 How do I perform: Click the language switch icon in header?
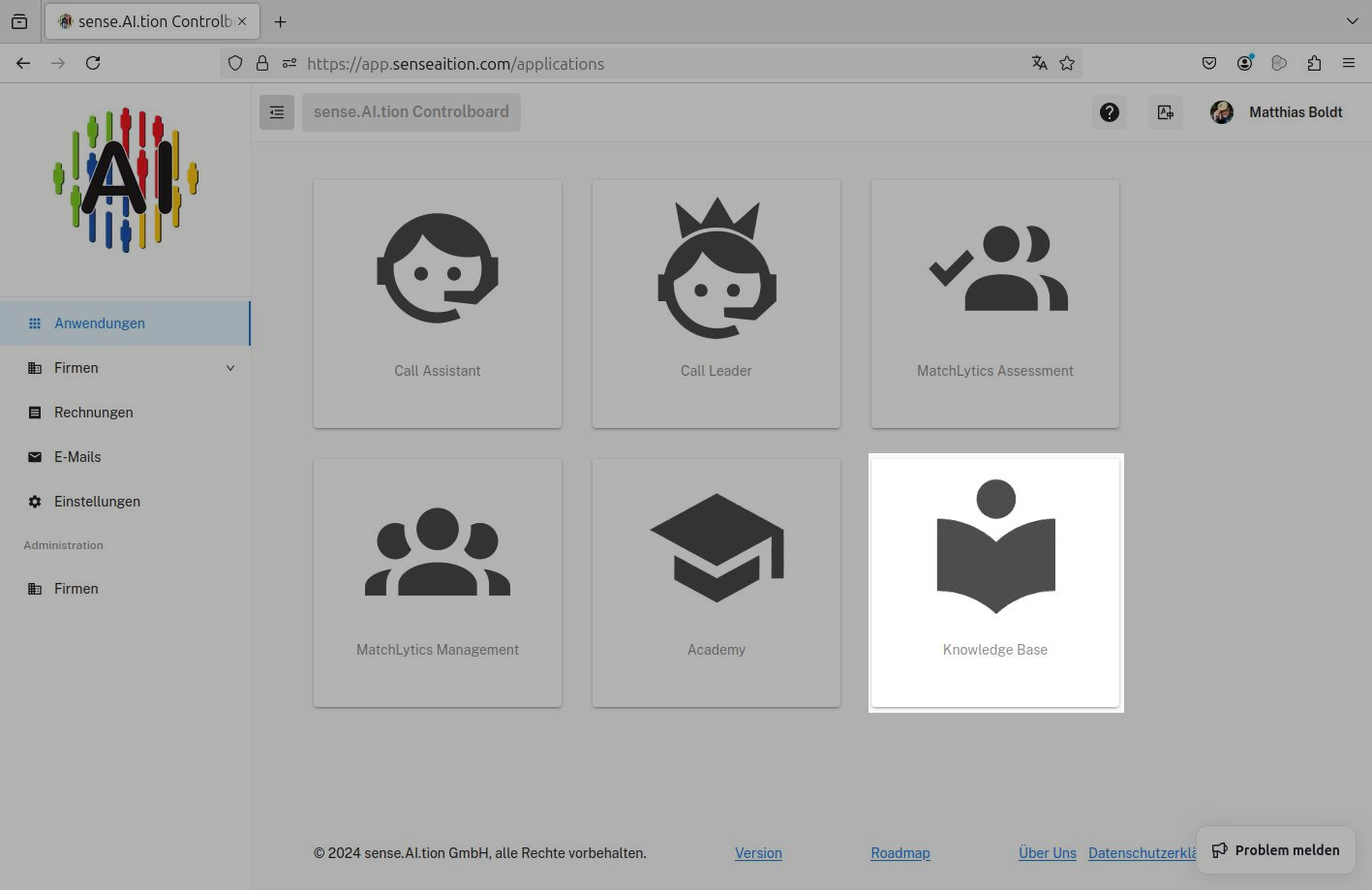click(1166, 112)
